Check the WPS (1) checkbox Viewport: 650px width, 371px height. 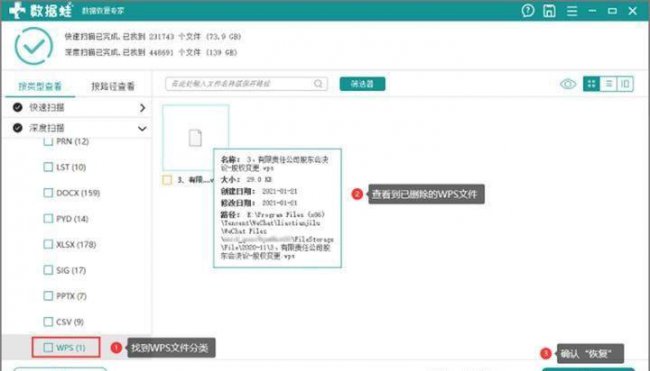pos(48,347)
